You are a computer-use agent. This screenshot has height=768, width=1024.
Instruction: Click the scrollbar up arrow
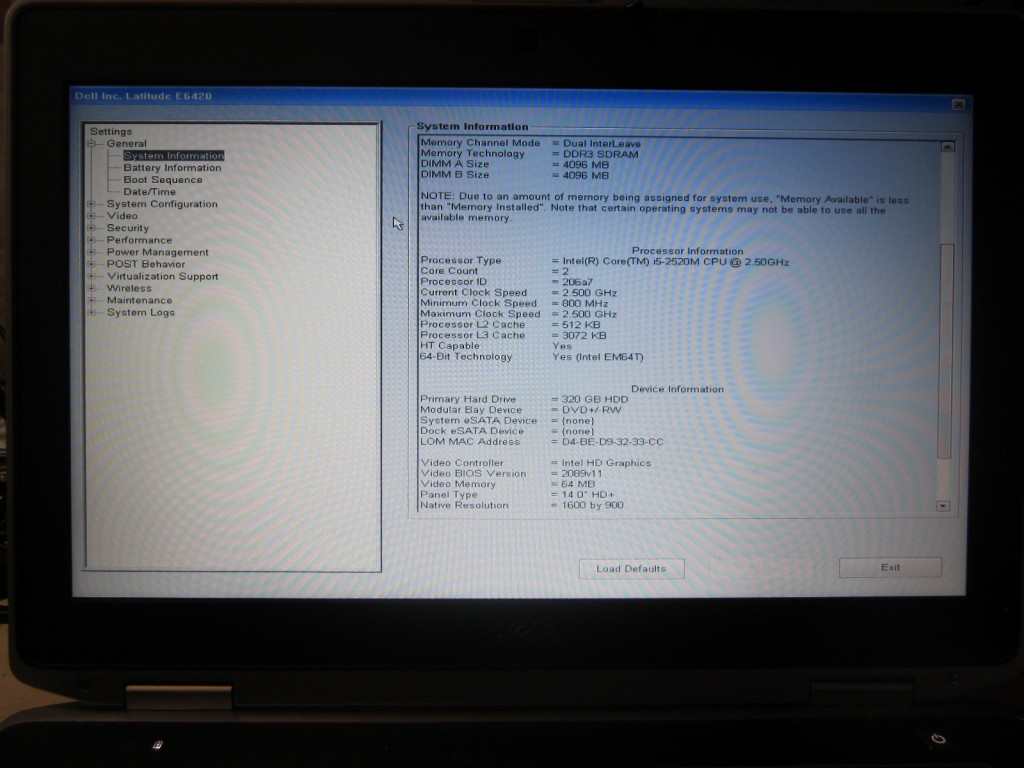coord(947,147)
